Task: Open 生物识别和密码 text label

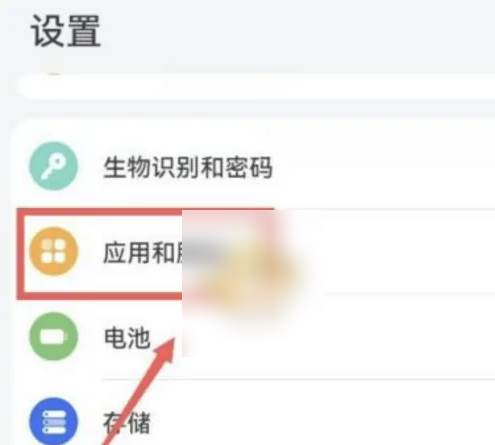Action: point(188,167)
